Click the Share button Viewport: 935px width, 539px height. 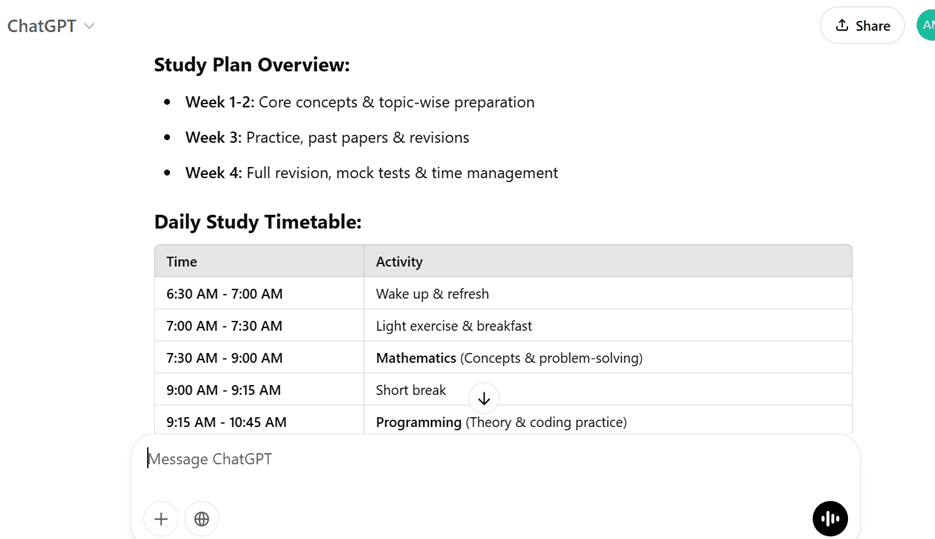pyautogui.click(x=862, y=25)
